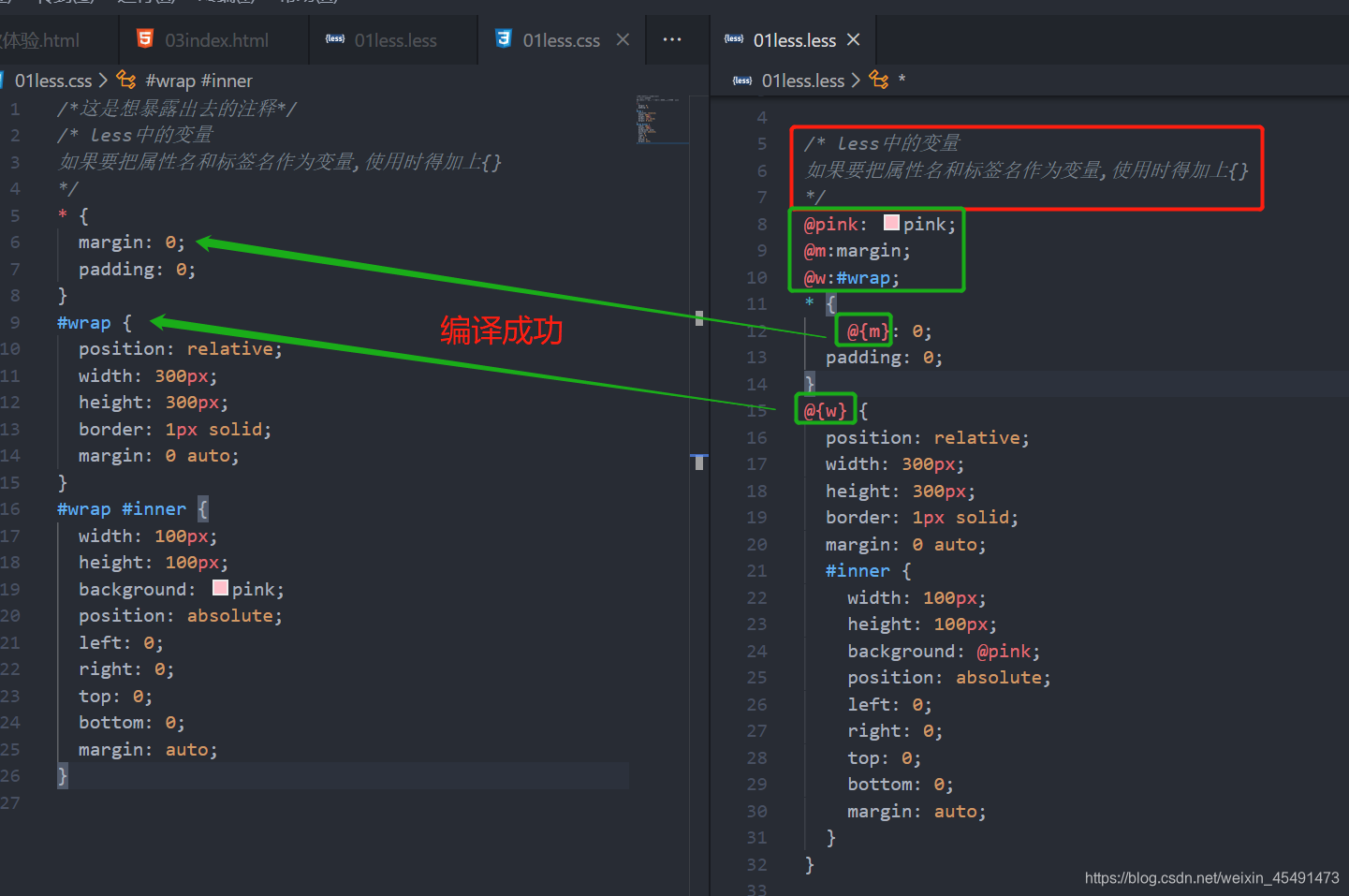Click '@pink:' variable declaration in less editor
1349x896 pixels.
835,224
